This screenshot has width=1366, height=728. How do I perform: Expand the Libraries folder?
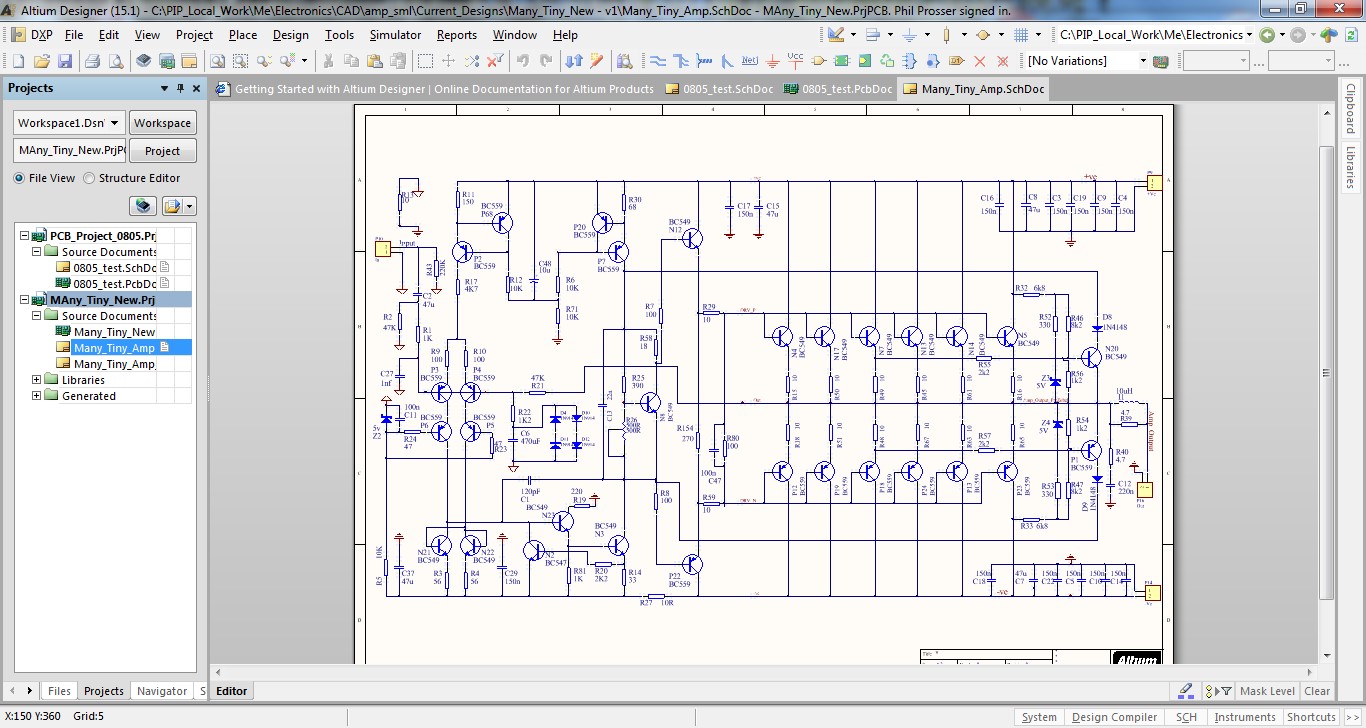[37, 380]
